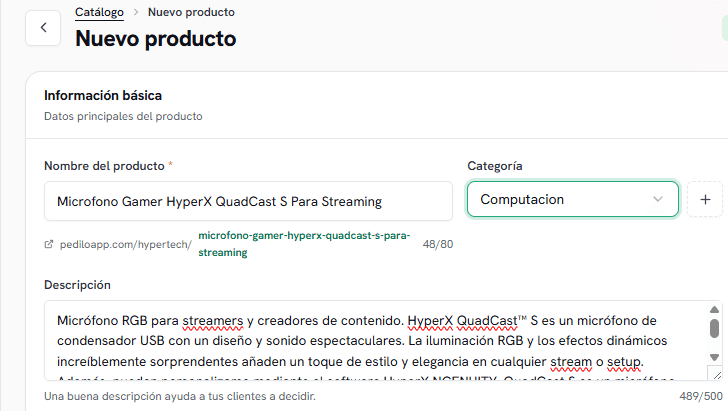Add a new category with the plus button
728x411 pixels.
(705, 199)
